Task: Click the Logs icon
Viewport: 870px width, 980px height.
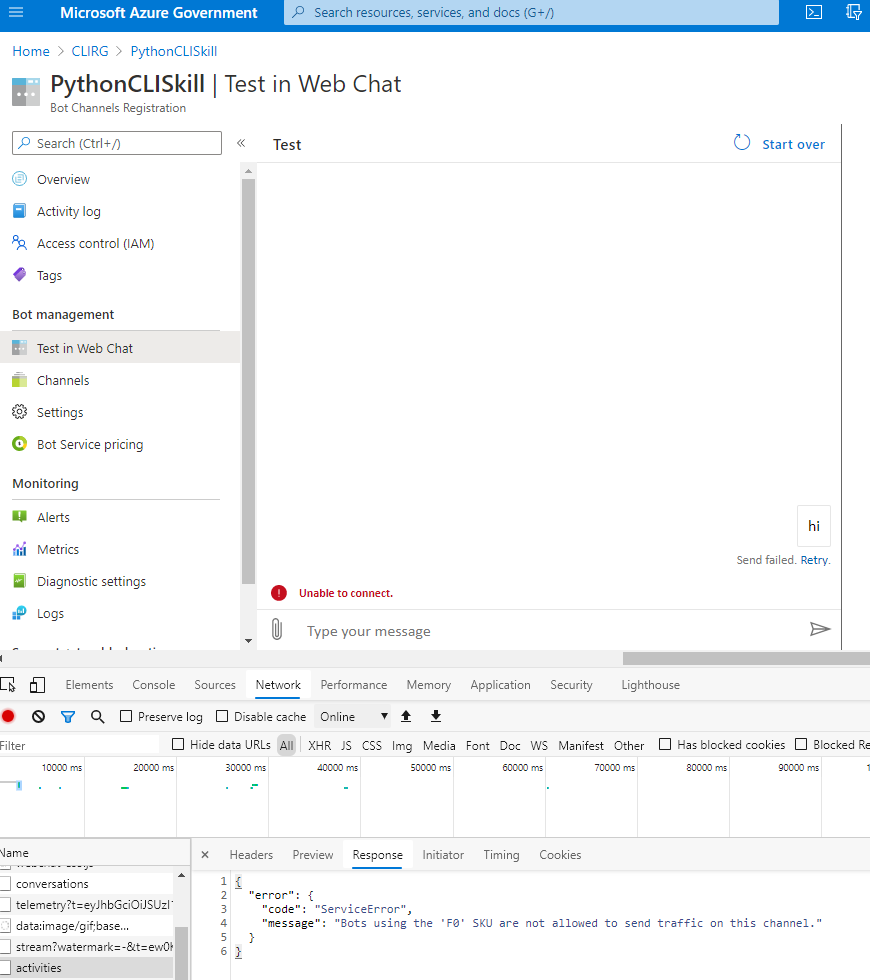Action: click(20, 613)
